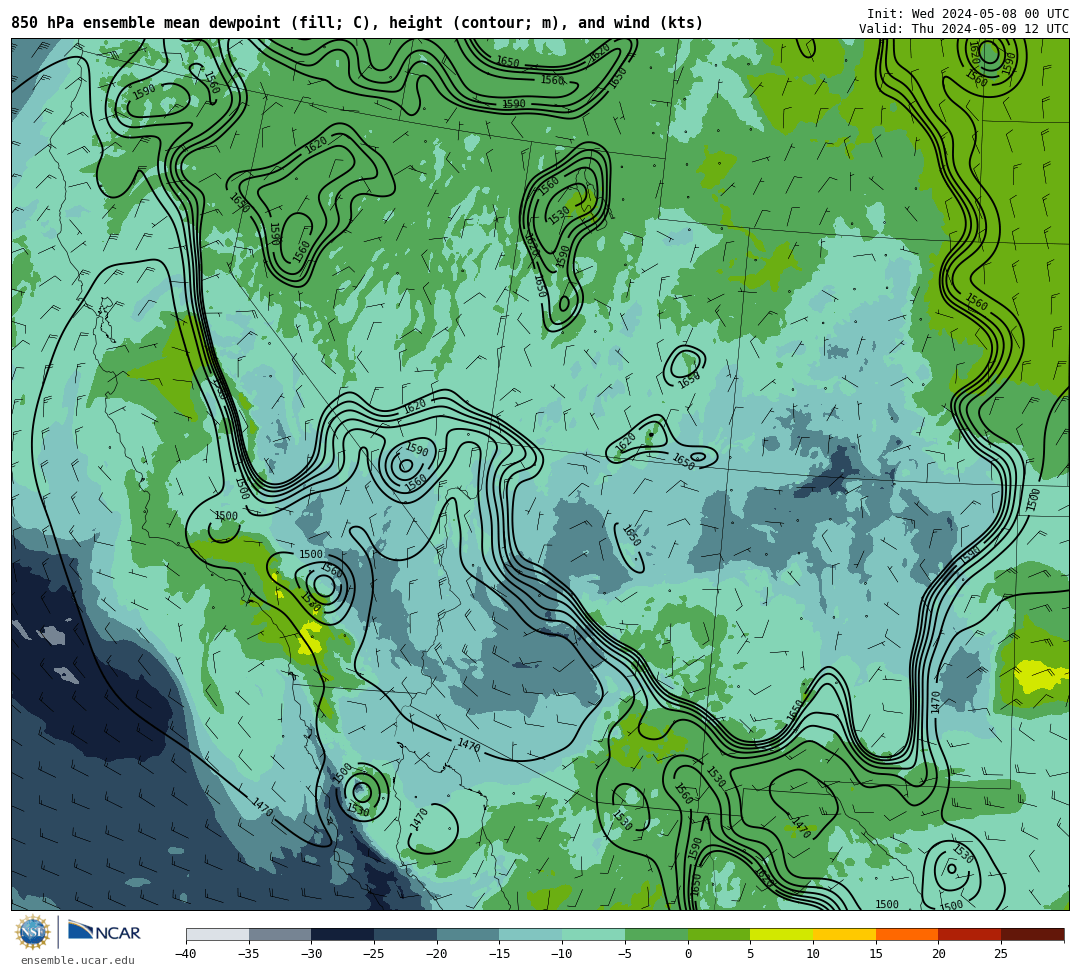Click the colorbar tick label 15

[x=876, y=954]
